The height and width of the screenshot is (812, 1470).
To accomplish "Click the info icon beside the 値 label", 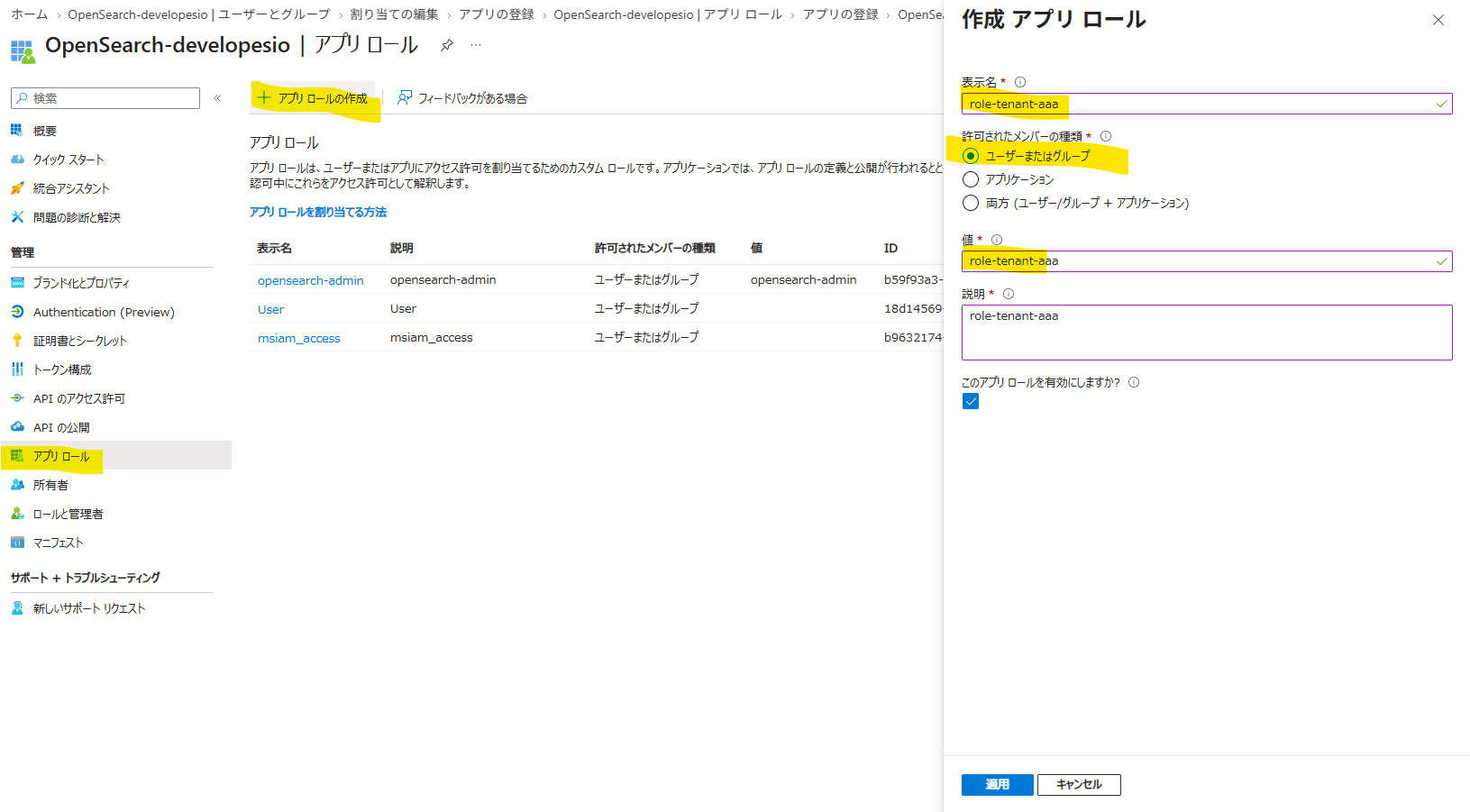I will tap(997, 240).
